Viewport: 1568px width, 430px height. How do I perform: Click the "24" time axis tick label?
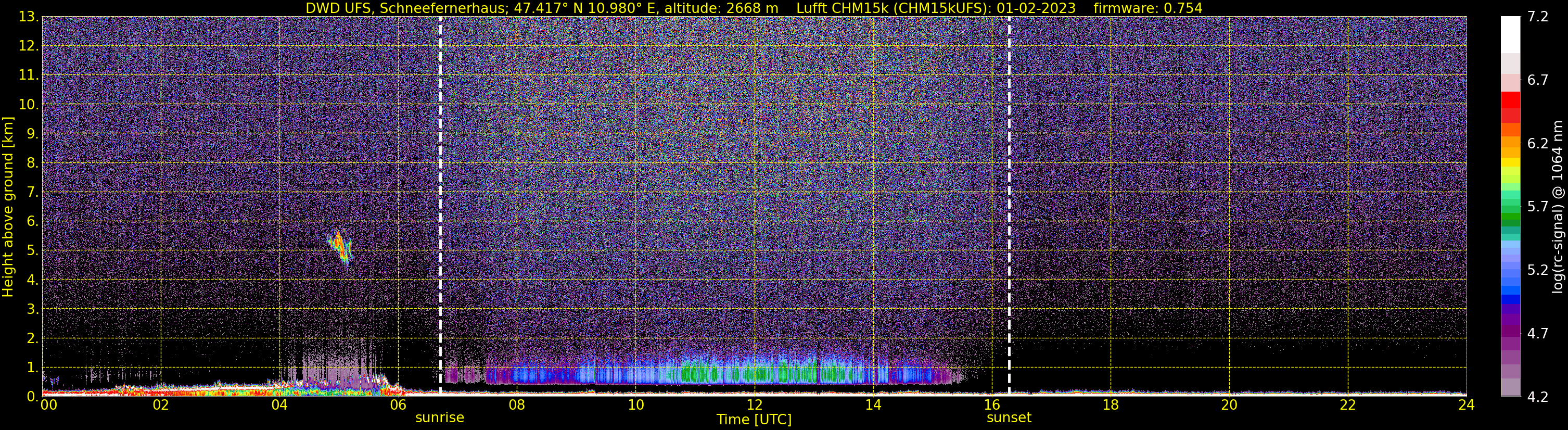1467,405
